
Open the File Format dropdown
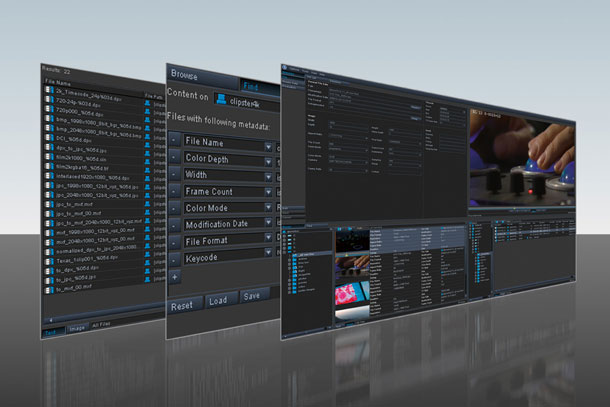point(268,240)
